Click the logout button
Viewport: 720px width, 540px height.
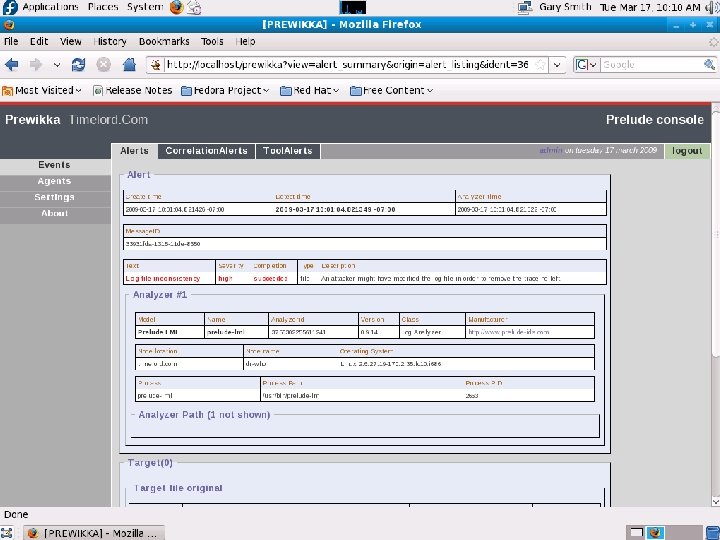pos(686,151)
